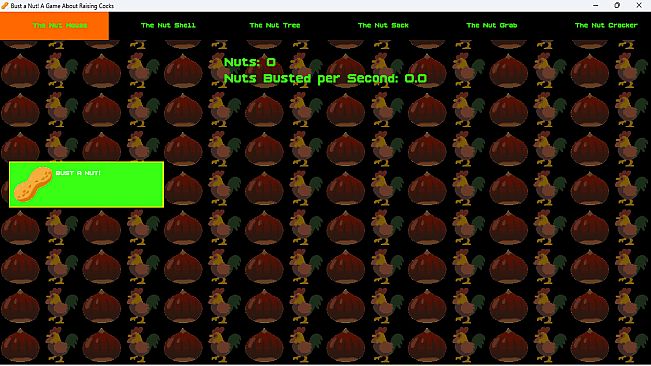The height and width of the screenshot is (366, 651).
Task: Click the Nuts Busted per Second text
Action: 326,78
